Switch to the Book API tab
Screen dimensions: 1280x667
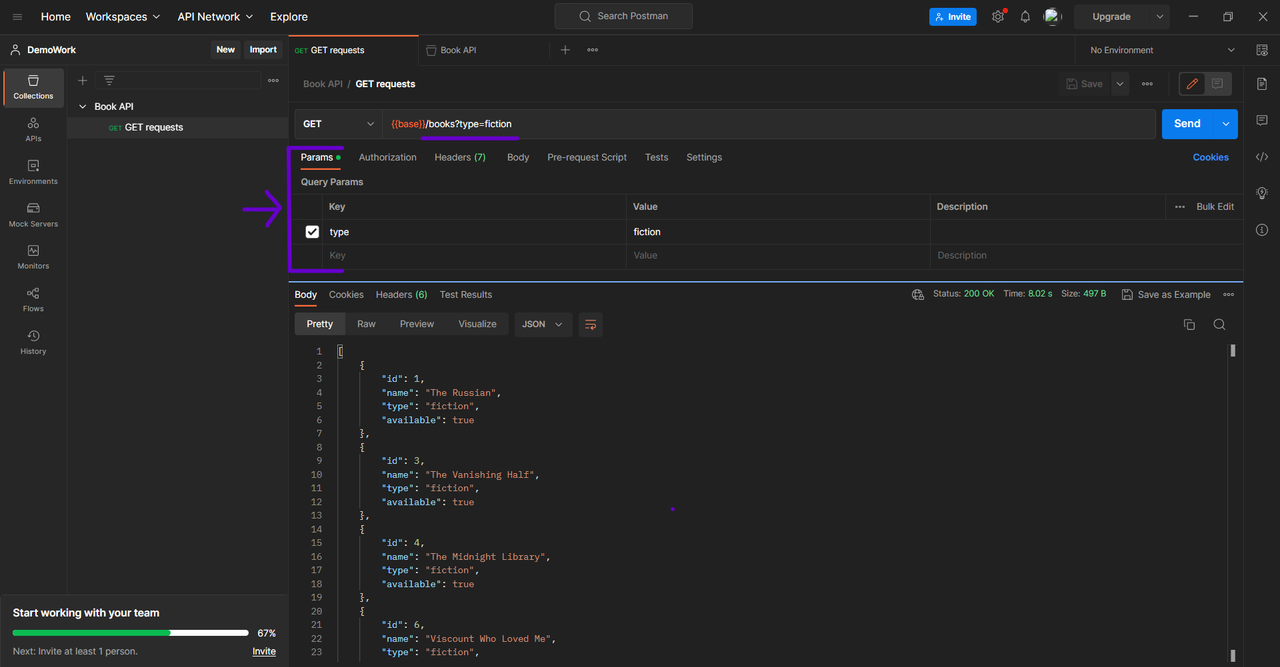pyautogui.click(x=459, y=50)
